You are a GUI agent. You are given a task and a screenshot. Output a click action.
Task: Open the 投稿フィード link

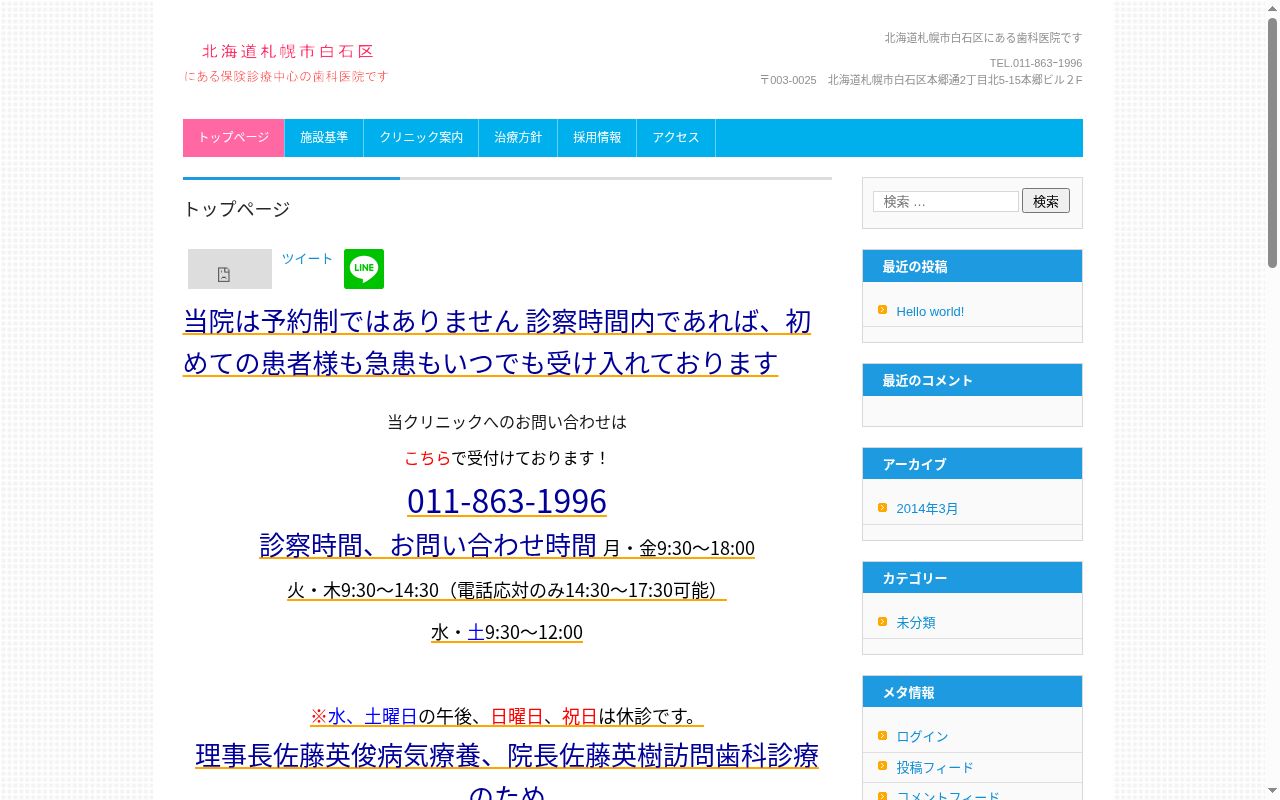click(x=934, y=767)
